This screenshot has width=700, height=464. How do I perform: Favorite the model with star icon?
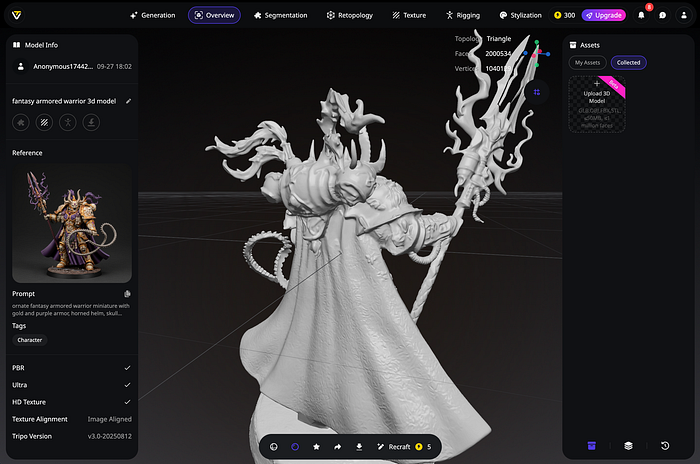coord(316,446)
